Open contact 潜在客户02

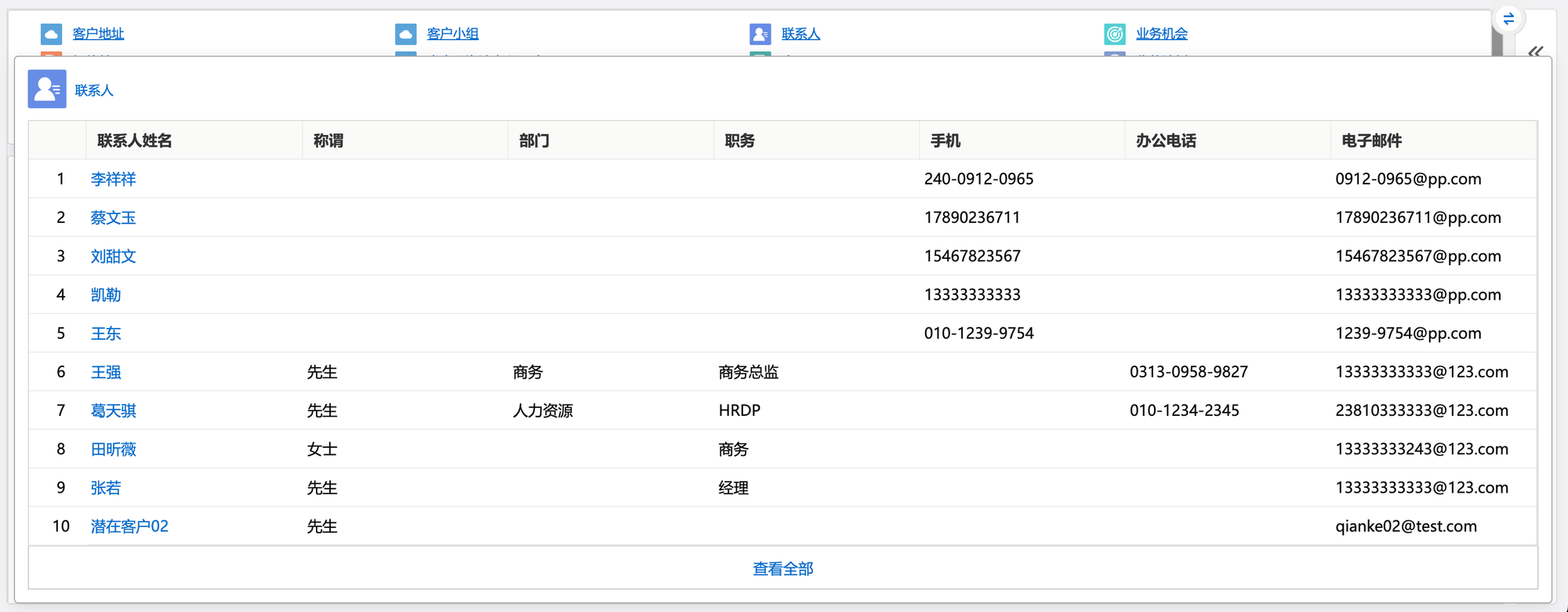coord(129,526)
